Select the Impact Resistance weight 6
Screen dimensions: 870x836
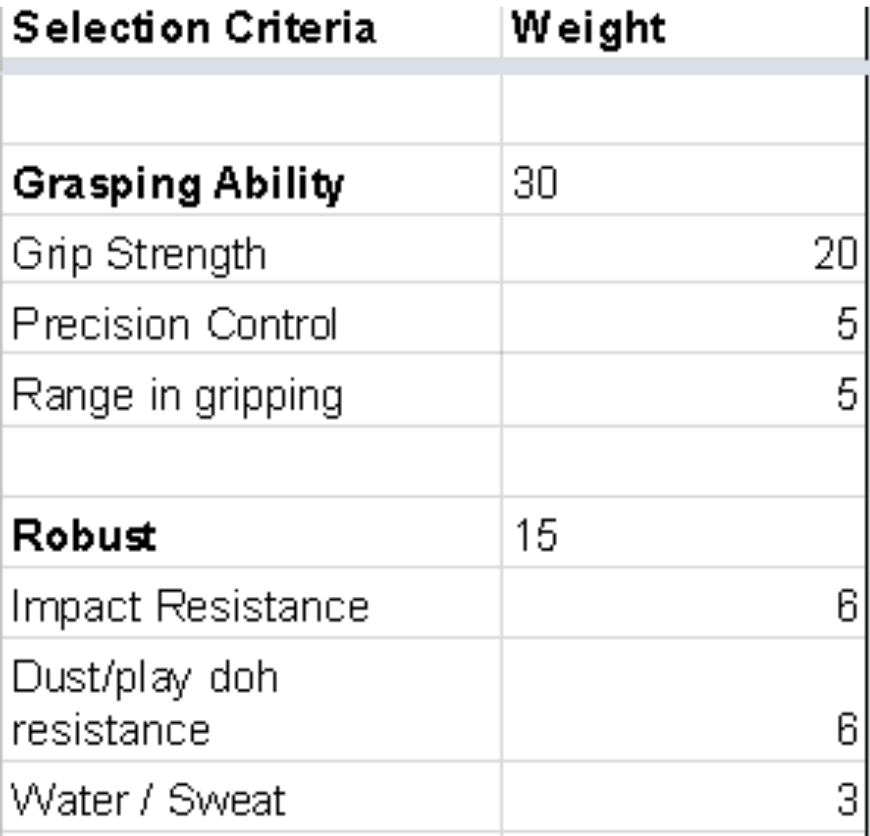click(x=683, y=603)
